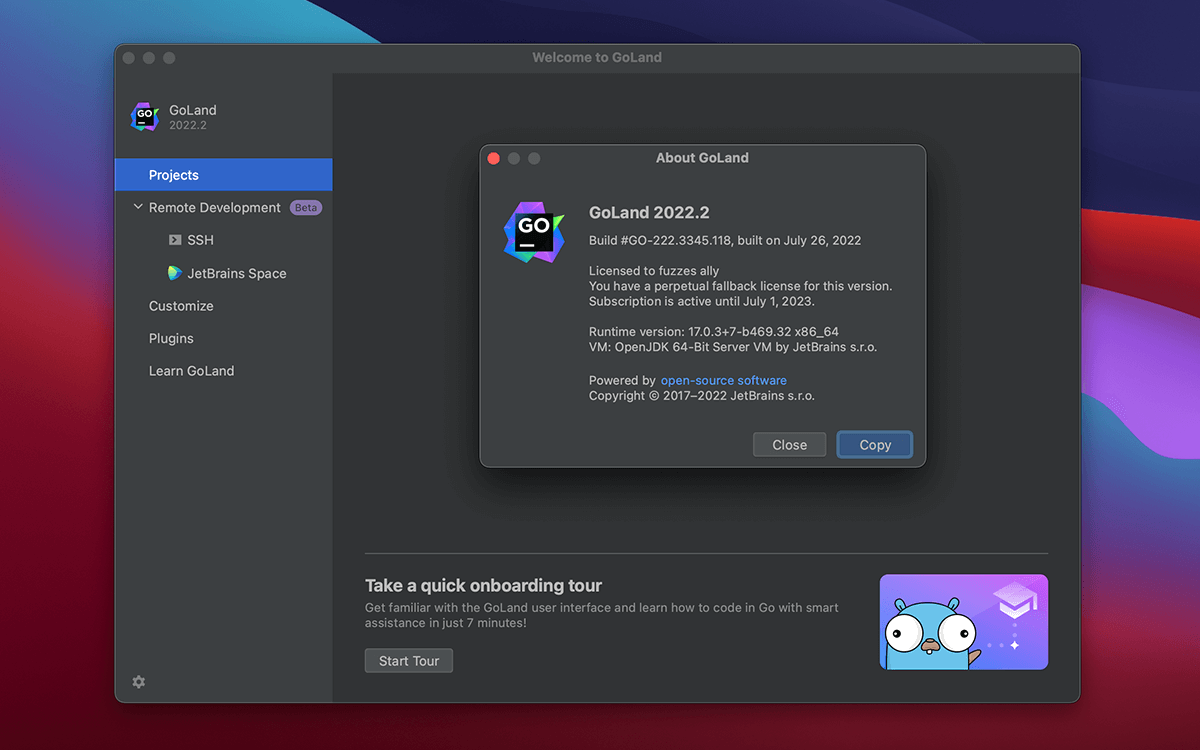Click the SSH terminal icon
1200x750 pixels.
(175, 240)
